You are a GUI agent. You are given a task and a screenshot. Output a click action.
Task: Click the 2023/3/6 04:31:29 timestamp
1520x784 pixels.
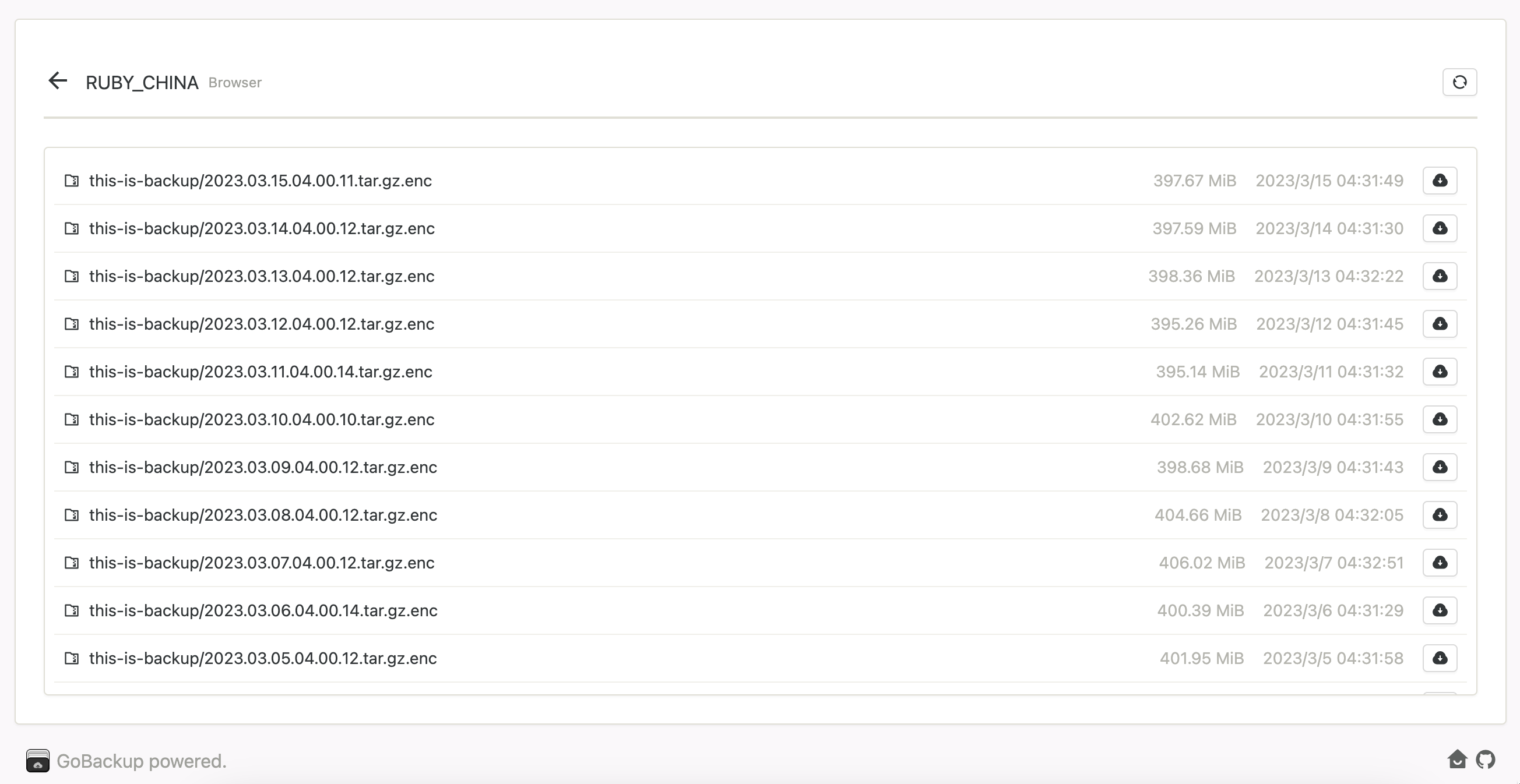tap(1333, 610)
